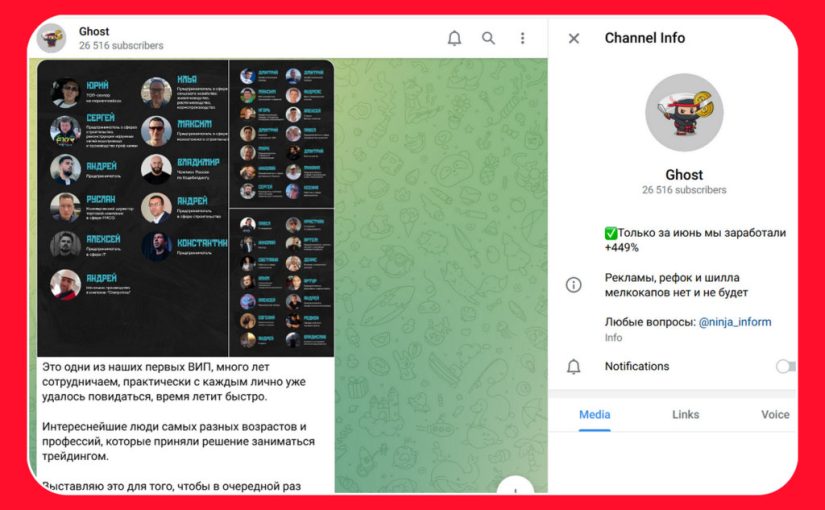This screenshot has width=825, height=510.
Task: Mute channel using header bell icon
Action: (454, 38)
